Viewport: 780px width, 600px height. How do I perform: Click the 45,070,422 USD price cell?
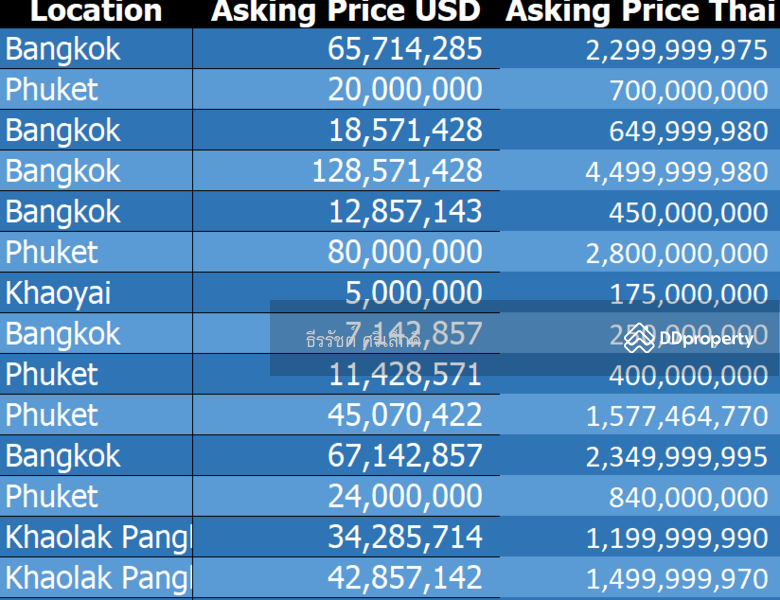[346, 414]
